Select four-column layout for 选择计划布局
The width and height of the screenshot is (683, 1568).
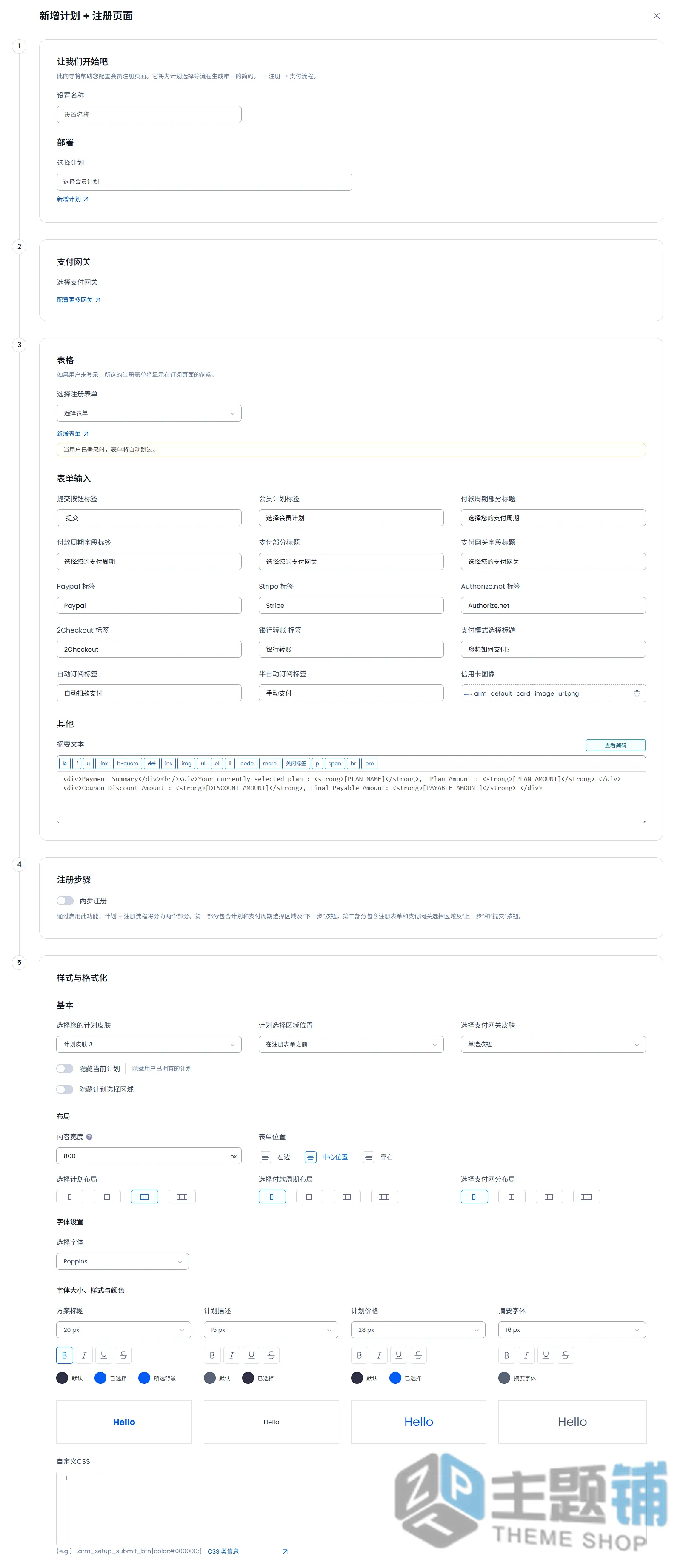(x=182, y=1197)
